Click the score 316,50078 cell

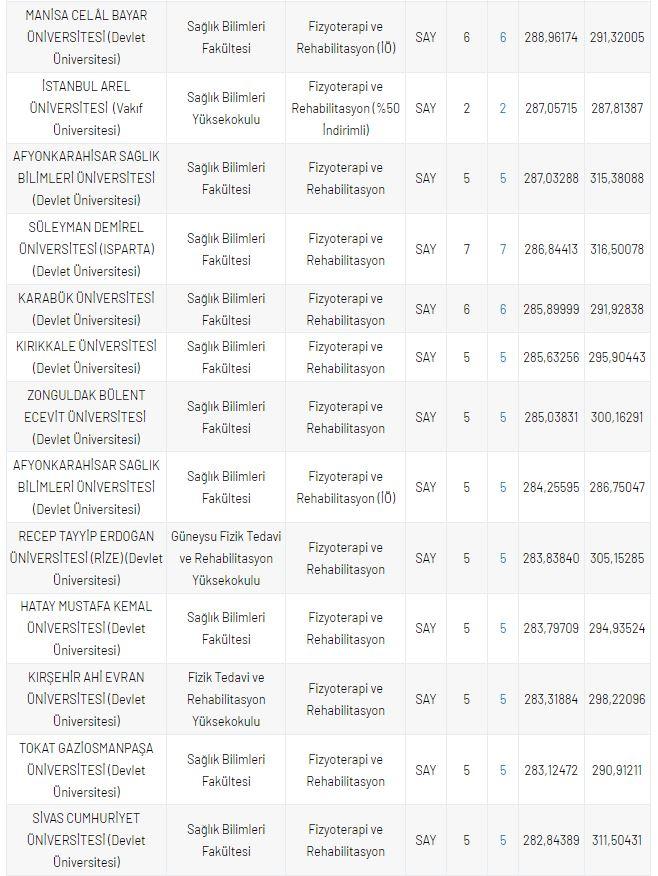pos(617,249)
